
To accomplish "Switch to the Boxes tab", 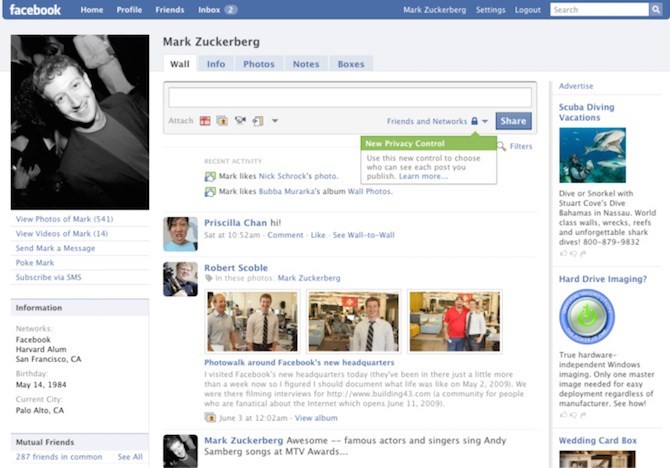I will 351,64.
